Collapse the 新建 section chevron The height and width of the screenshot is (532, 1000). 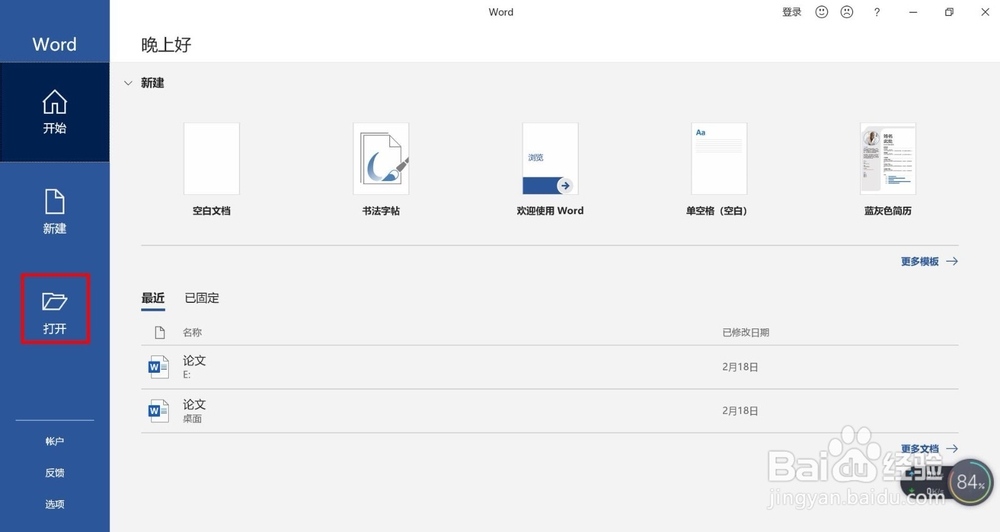point(128,83)
